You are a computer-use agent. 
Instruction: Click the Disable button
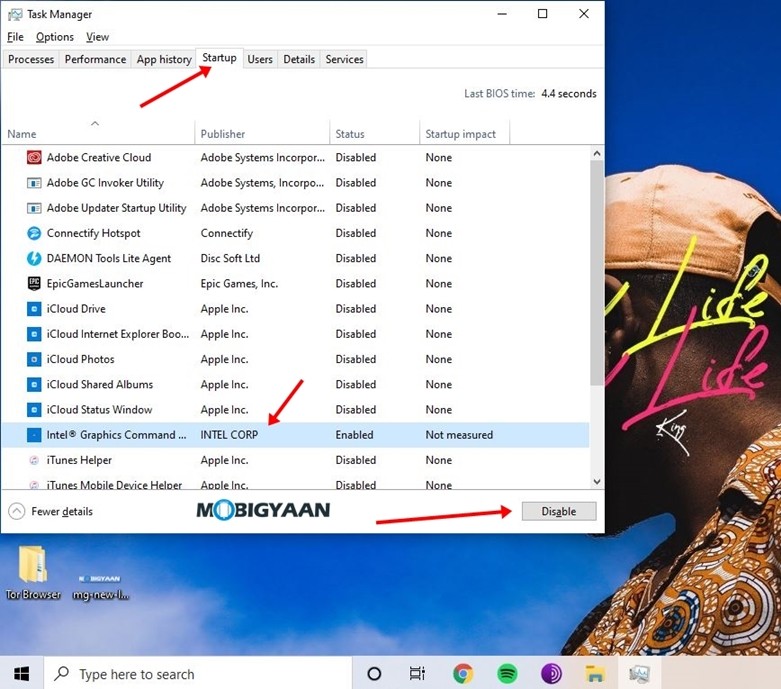pyautogui.click(x=559, y=511)
